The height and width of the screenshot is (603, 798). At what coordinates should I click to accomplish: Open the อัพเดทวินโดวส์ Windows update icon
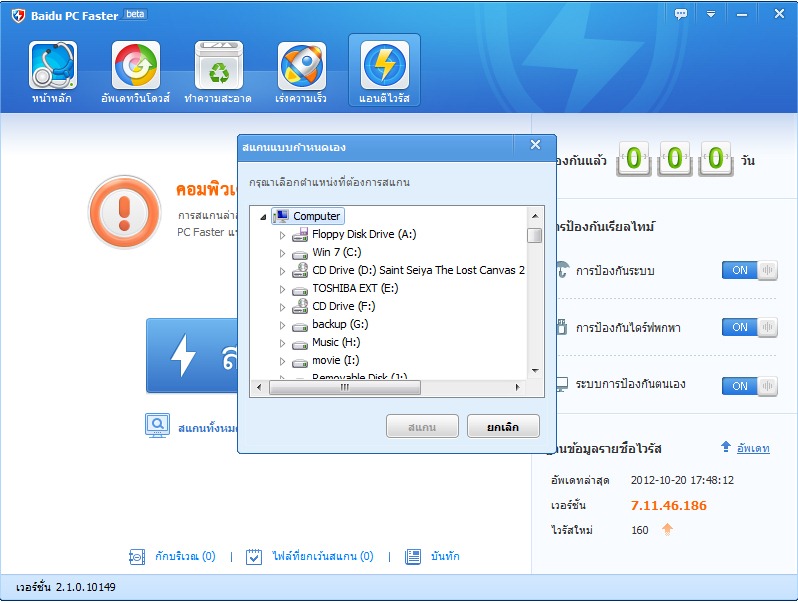pos(135,66)
